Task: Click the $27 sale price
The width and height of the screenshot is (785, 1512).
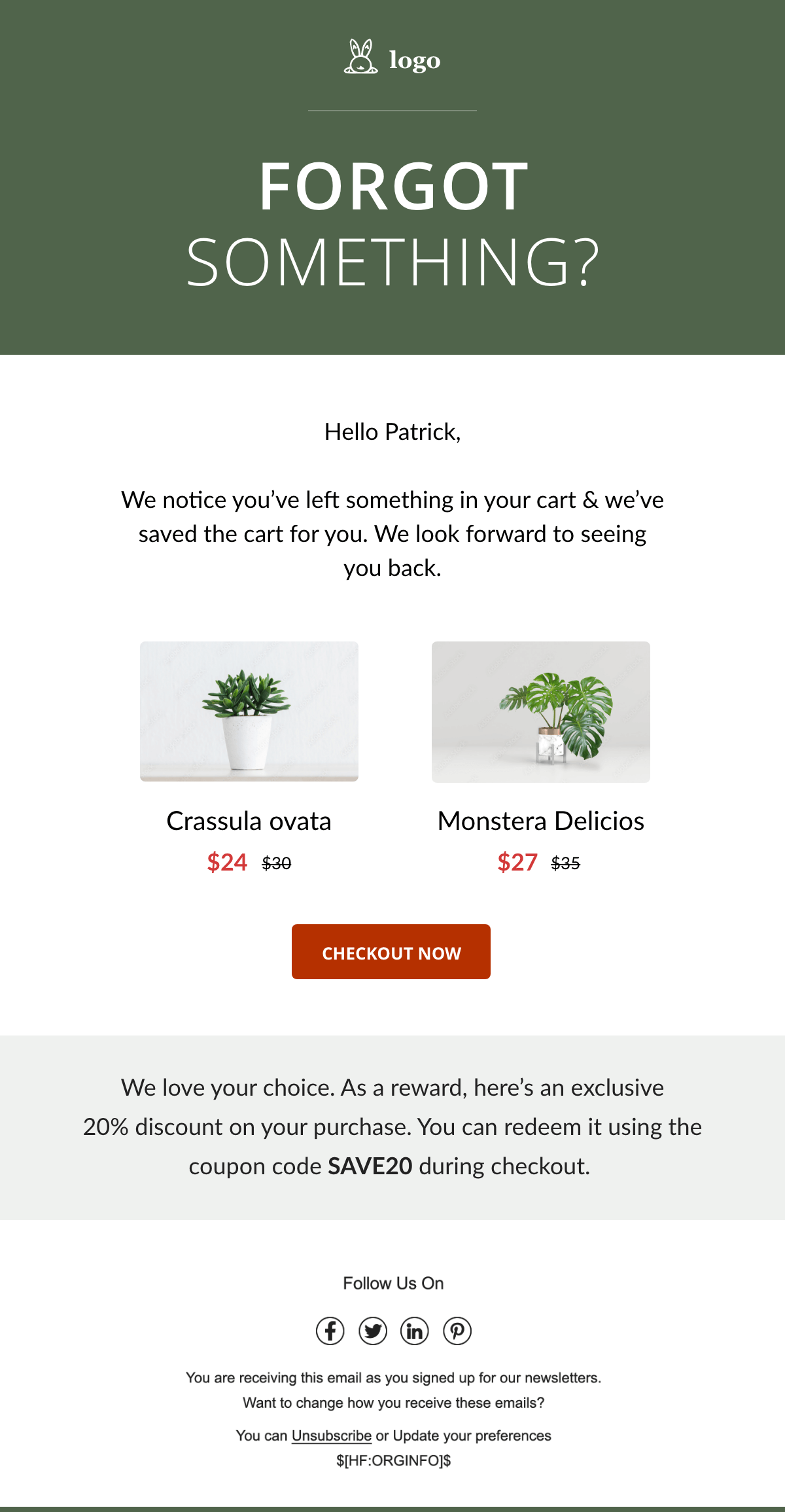Action: [x=517, y=862]
